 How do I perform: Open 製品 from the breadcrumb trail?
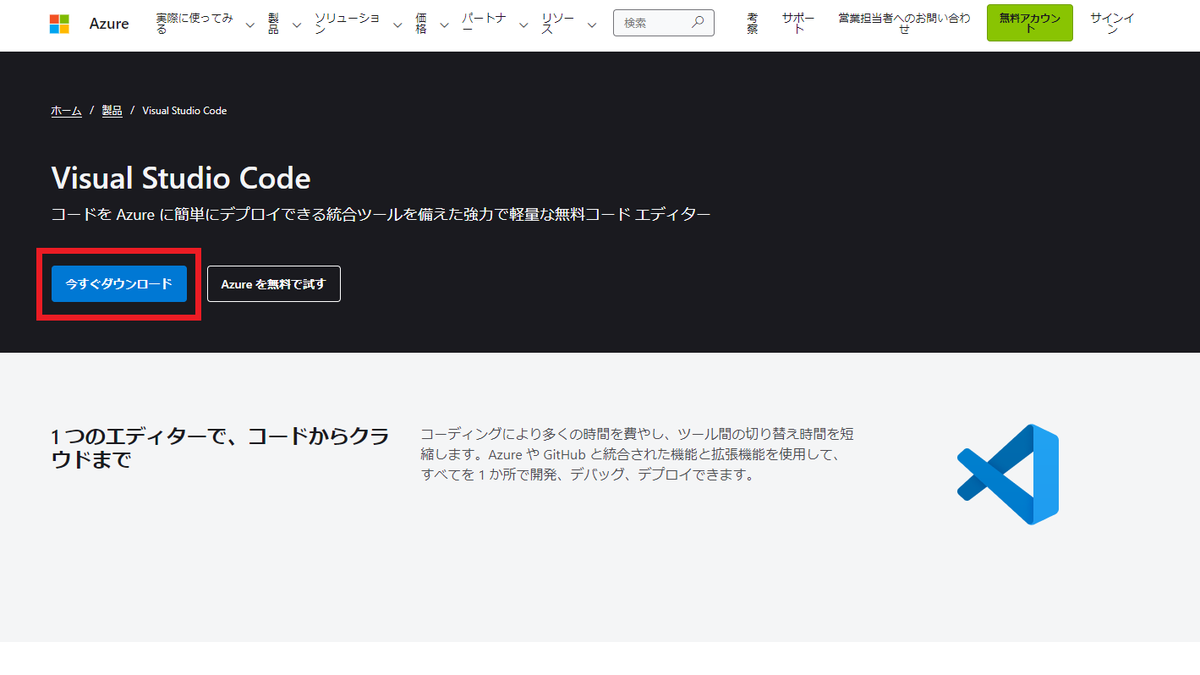(111, 110)
